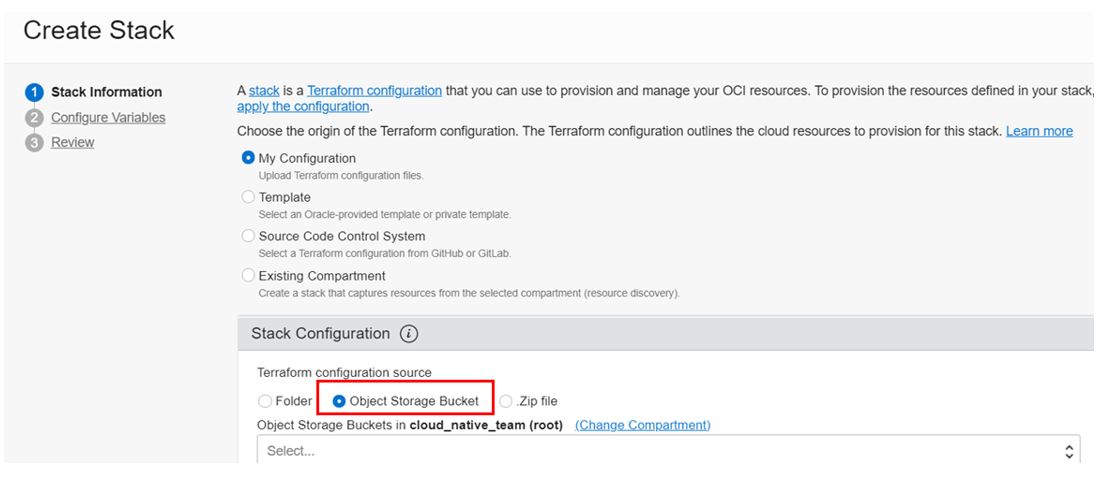Select Source Code Control System option

point(248,236)
